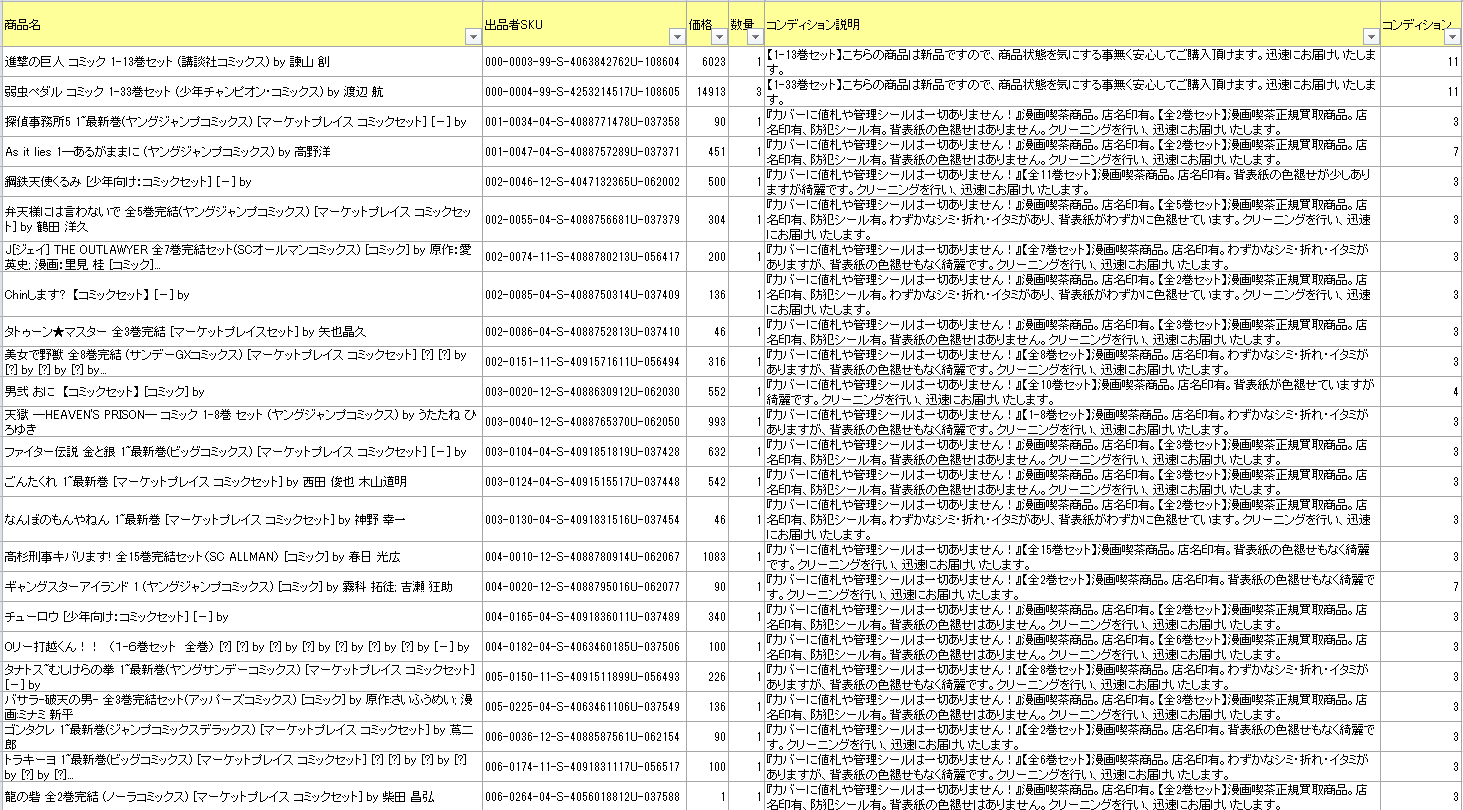The image size is (1463, 810).
Task: Select the 天獄 HEAVEN'S PRISON product cell
Action: pos(241,422)
